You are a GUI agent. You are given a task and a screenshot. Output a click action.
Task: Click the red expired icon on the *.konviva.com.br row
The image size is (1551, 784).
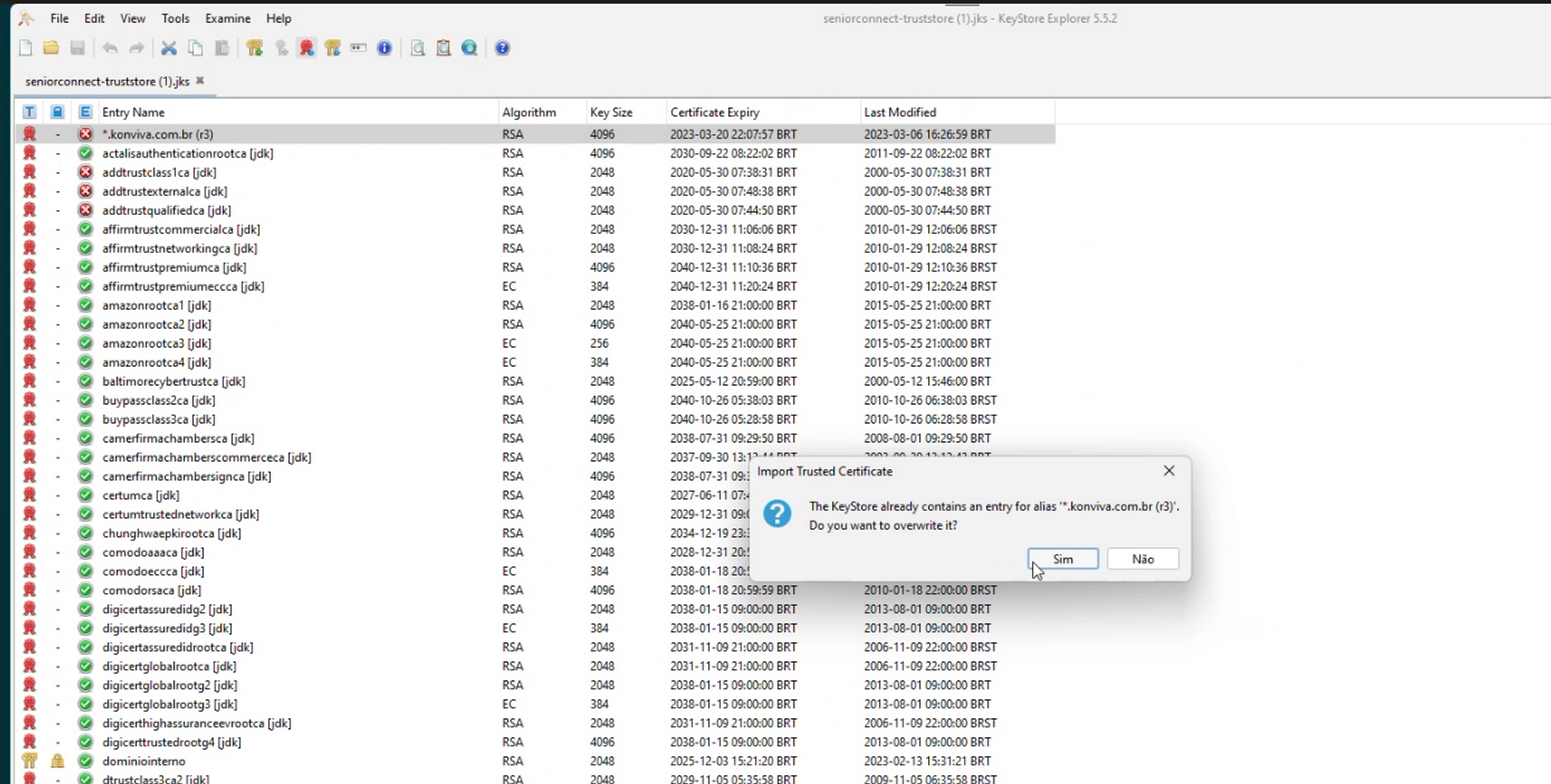coord(85,134)
